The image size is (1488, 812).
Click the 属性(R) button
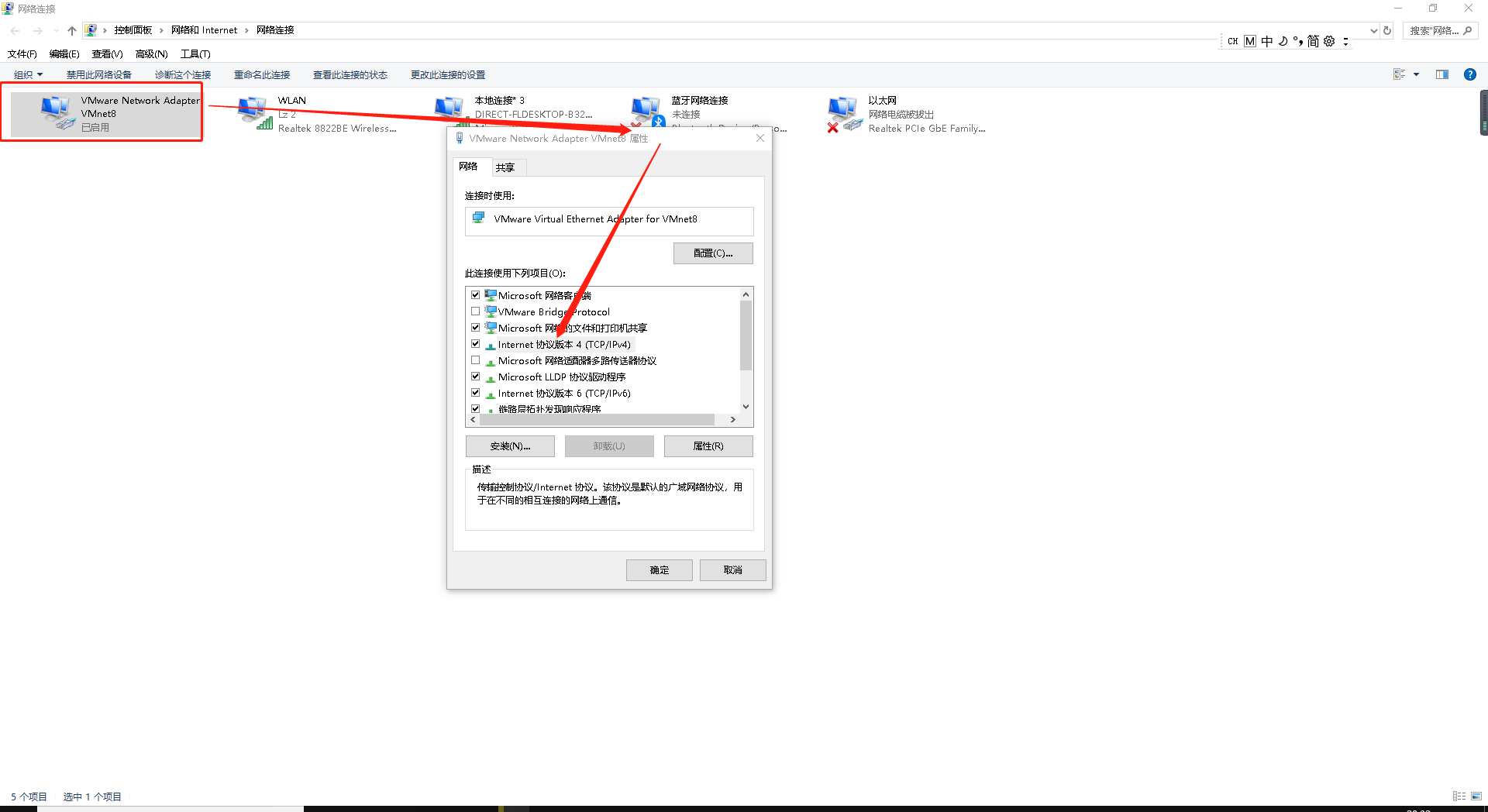(708, 446)
